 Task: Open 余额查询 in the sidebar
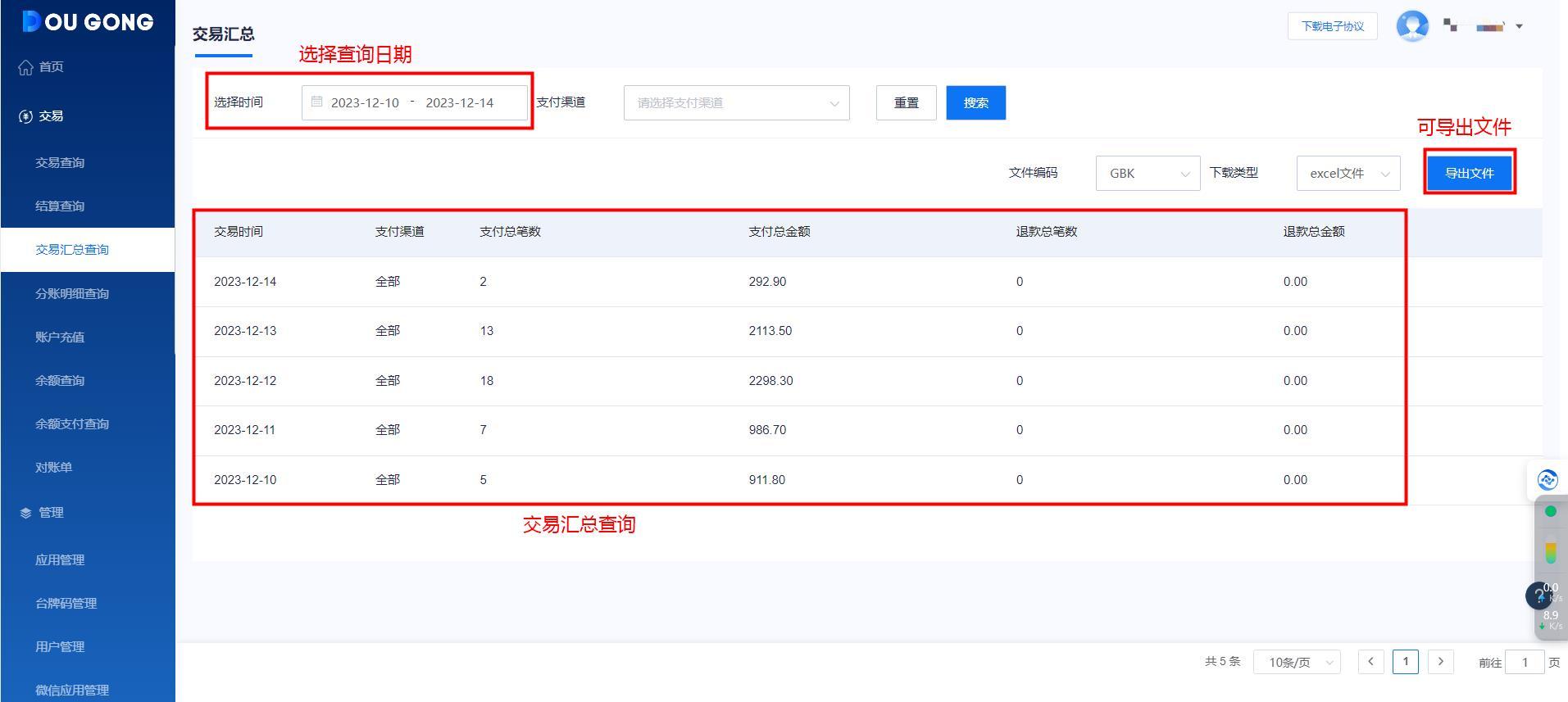pyautogui.click(x=60, y=380)
